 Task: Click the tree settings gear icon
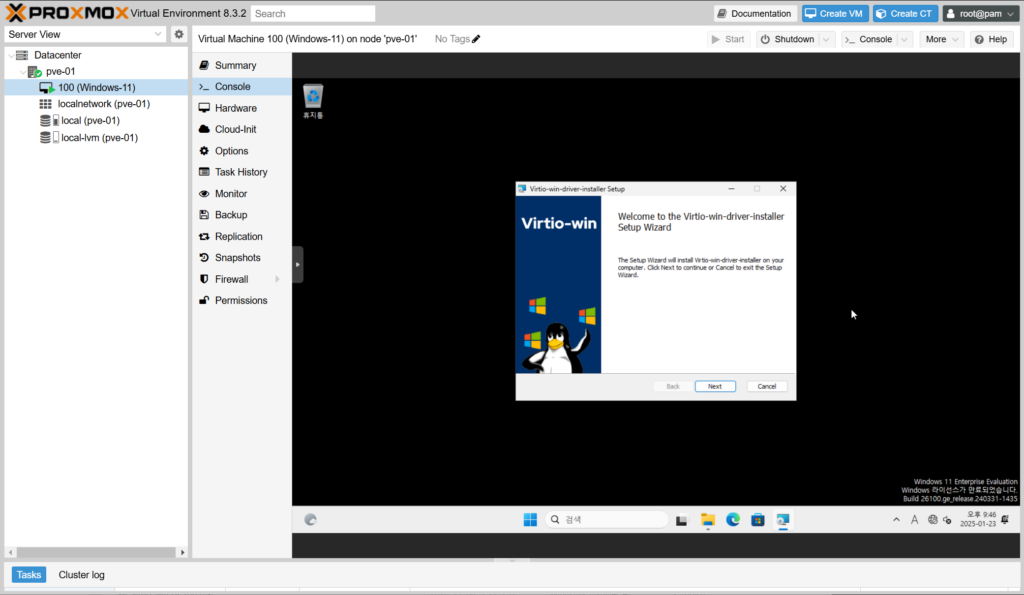click(x=179, y=34)
